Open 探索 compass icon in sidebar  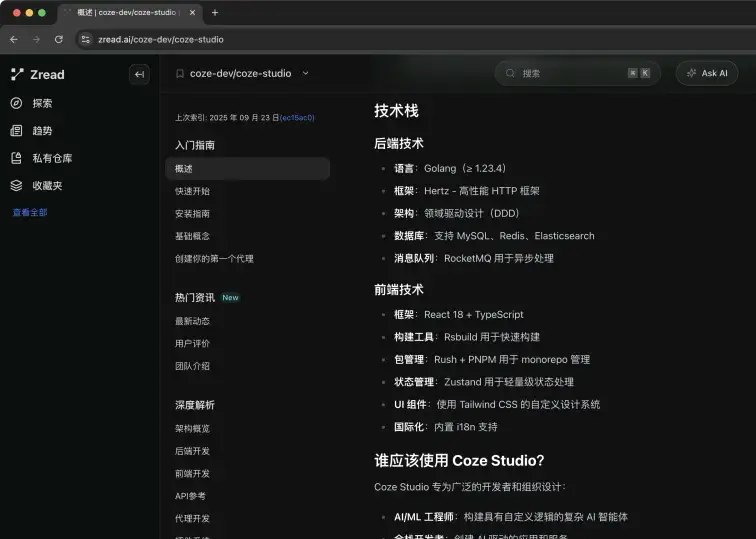point(16,103)
